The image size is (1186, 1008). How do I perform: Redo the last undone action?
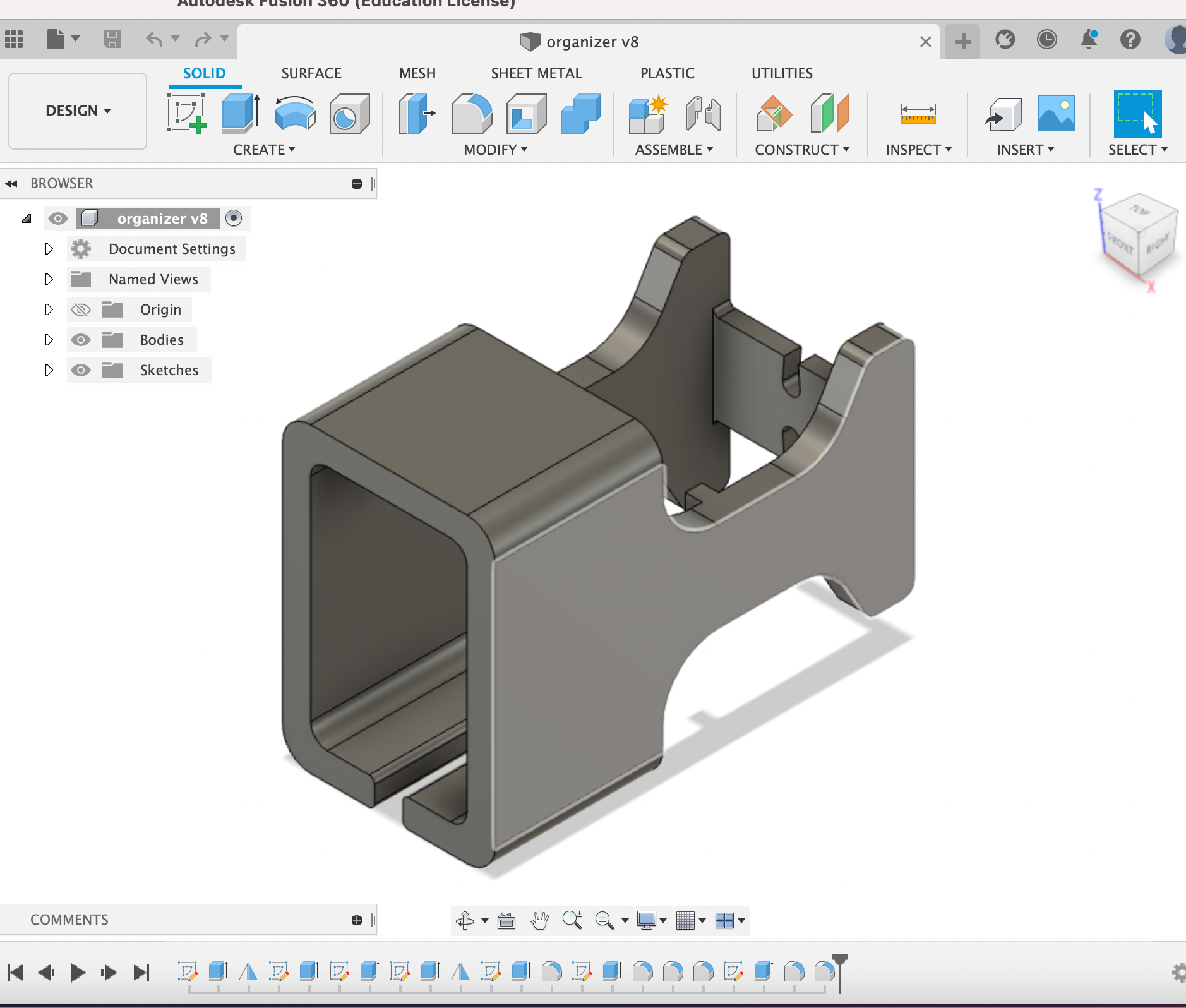point(203,39)
